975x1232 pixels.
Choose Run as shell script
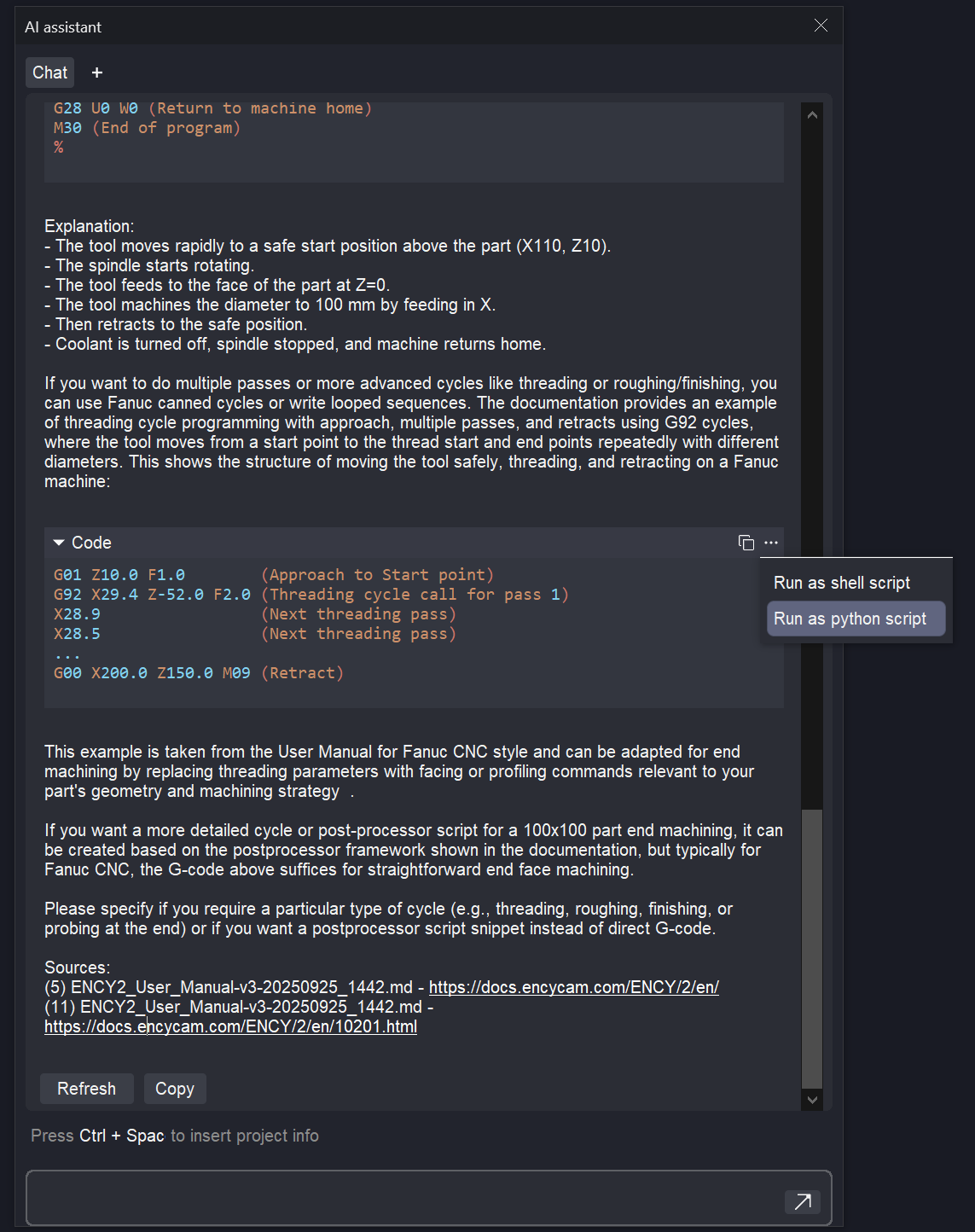(841, 583)
